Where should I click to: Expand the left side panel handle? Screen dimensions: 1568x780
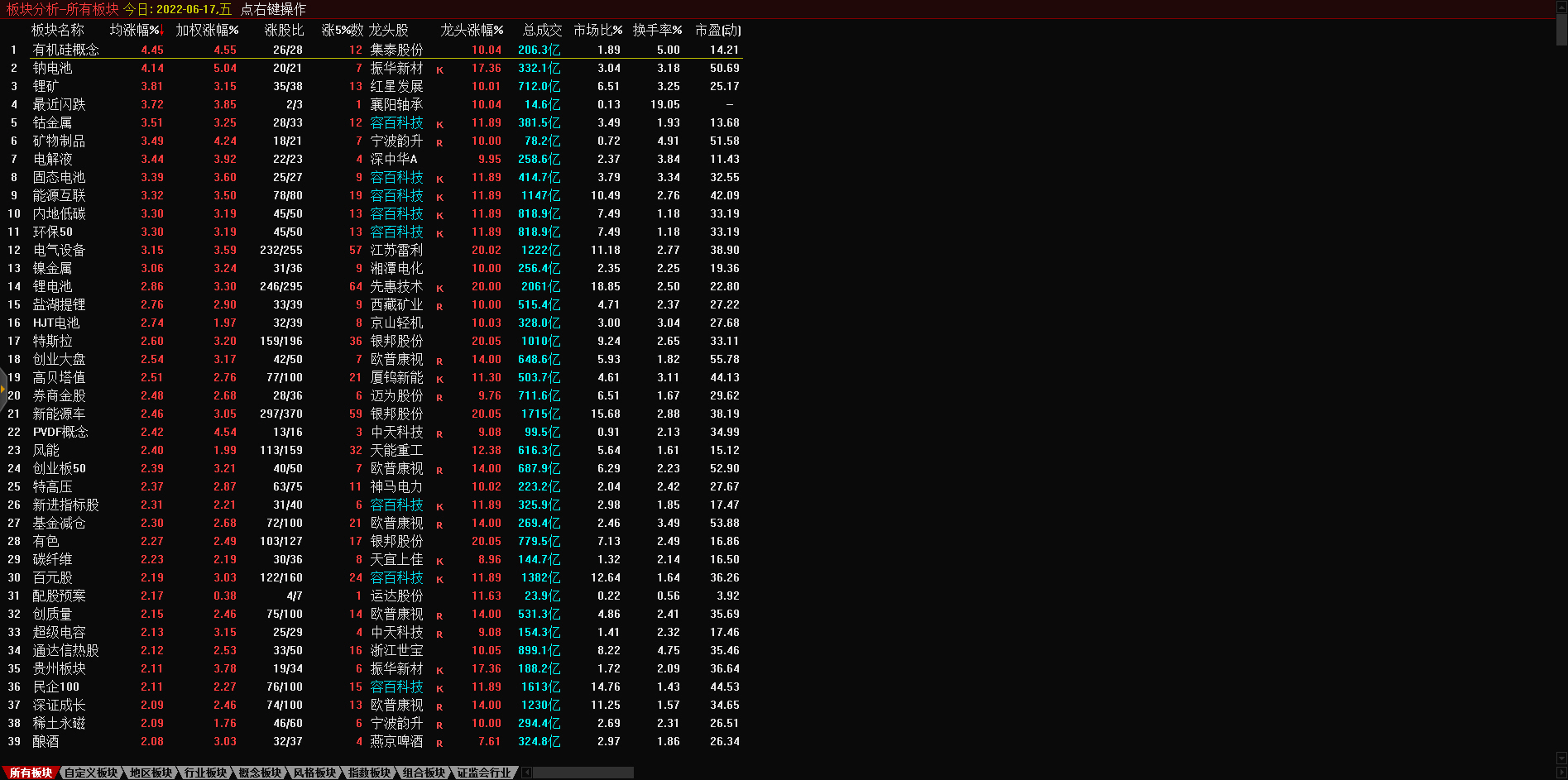pos(3,389)
